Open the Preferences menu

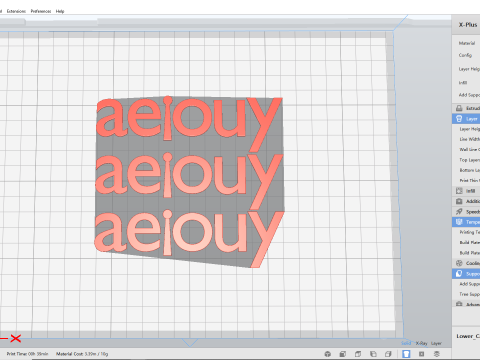tap(41, 11)
